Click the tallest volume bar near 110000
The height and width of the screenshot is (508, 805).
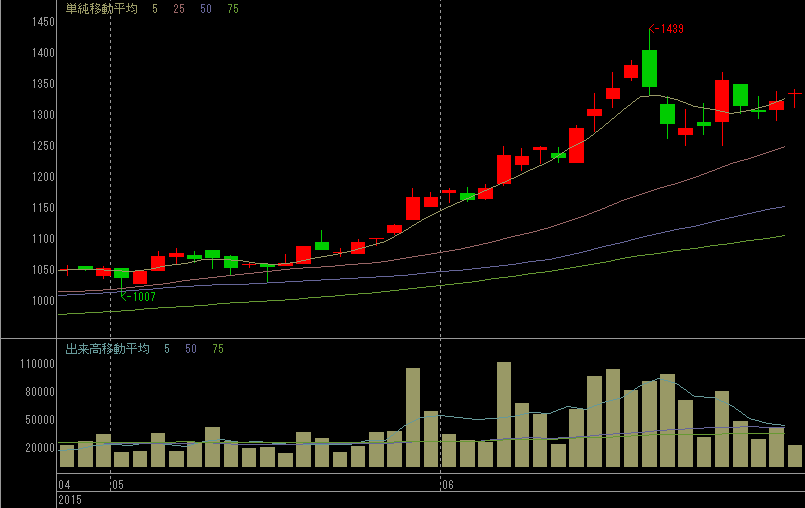[x=504, y=415]
